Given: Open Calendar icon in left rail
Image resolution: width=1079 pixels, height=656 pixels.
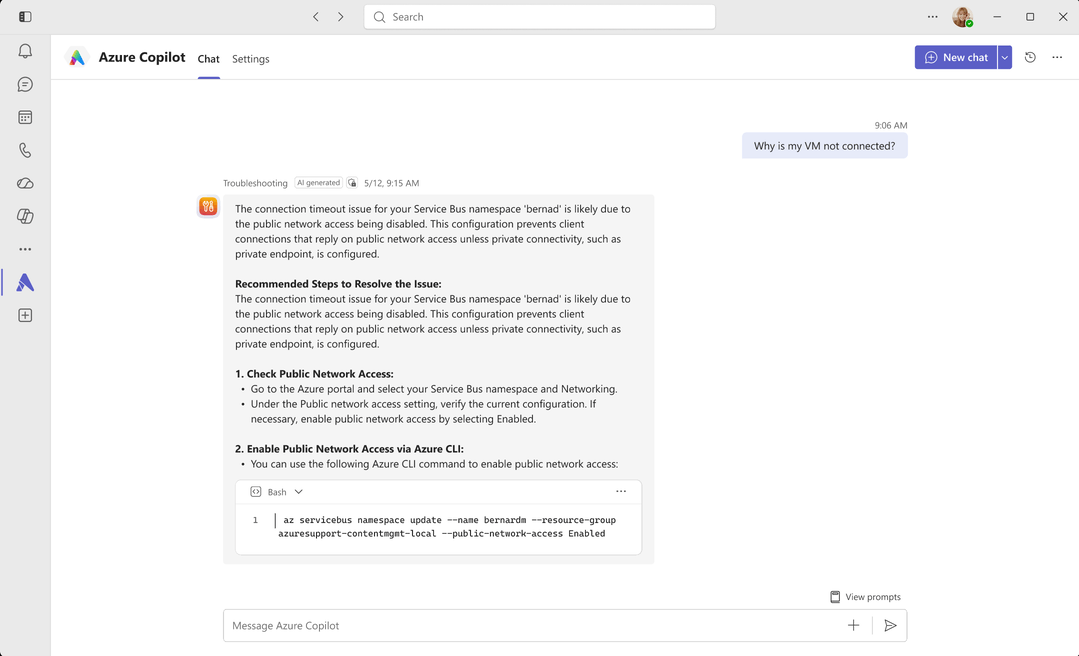Looking at the screenshot, I should click(25, 117).
